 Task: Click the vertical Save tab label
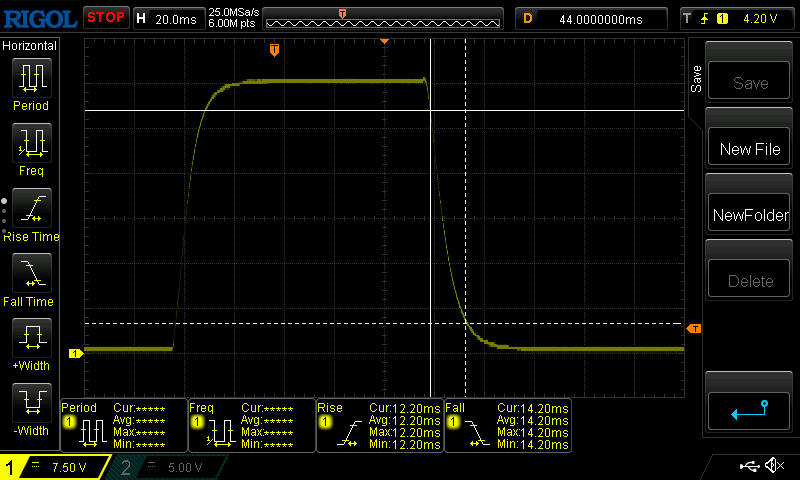(x=696, y=79)
